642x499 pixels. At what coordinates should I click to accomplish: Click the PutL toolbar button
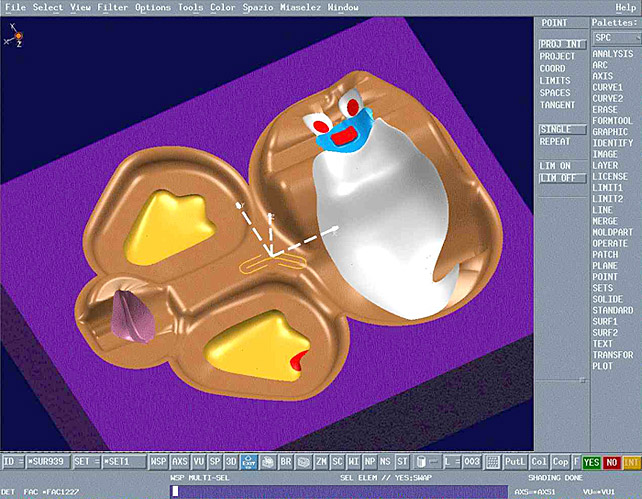(515, 462)
